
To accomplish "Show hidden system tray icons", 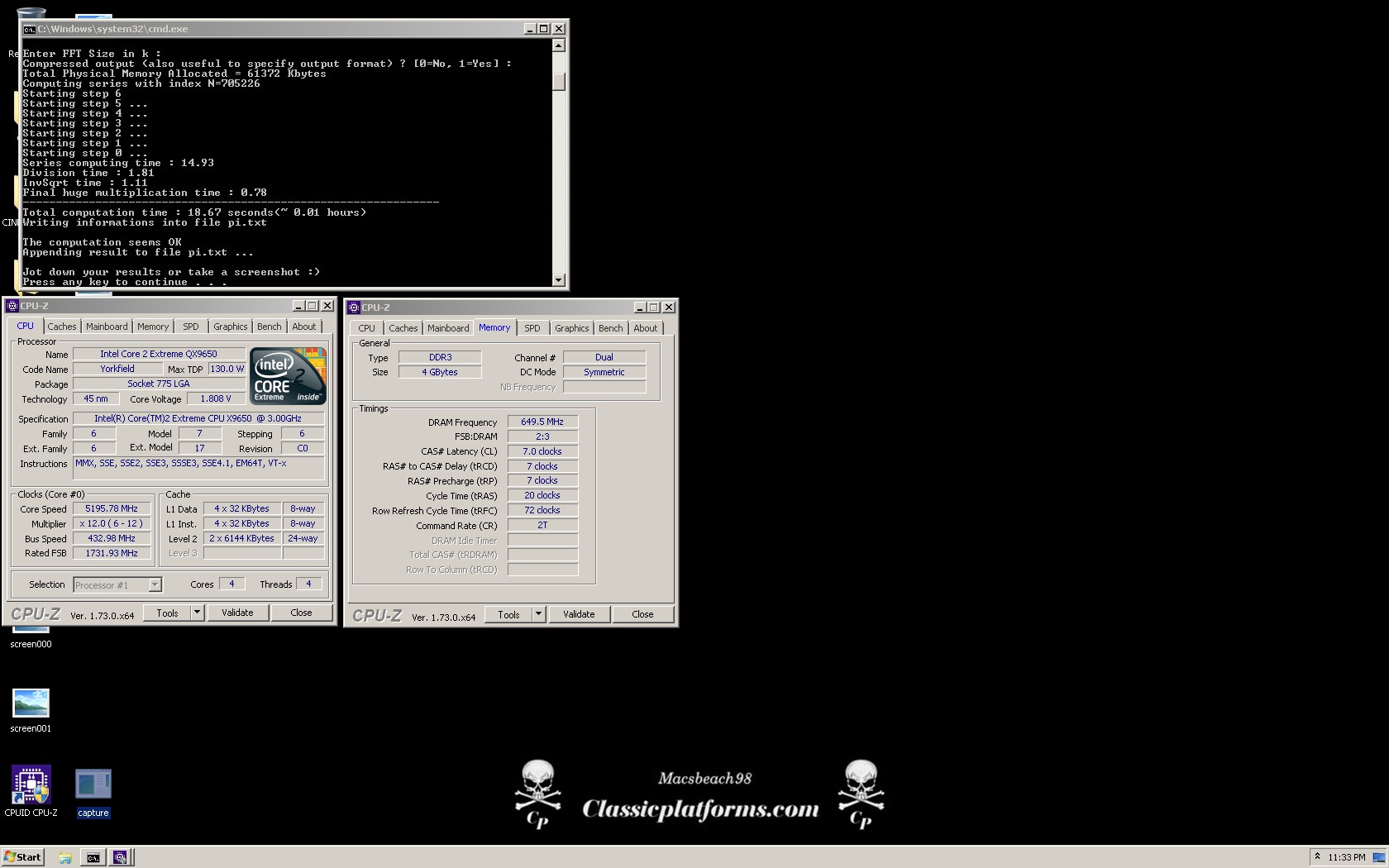I will 1318,857.
